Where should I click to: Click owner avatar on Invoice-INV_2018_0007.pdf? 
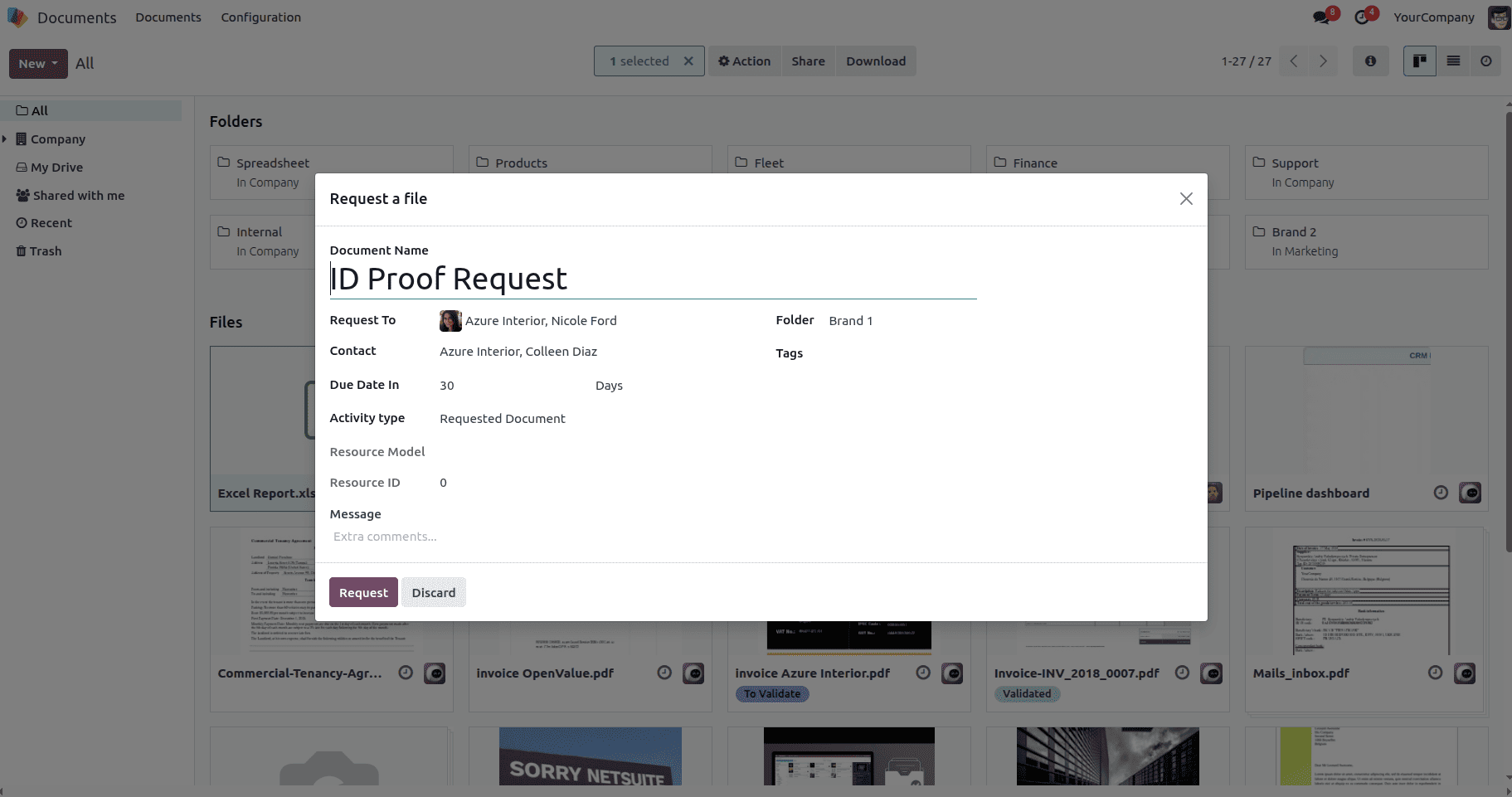[1212, 673]
